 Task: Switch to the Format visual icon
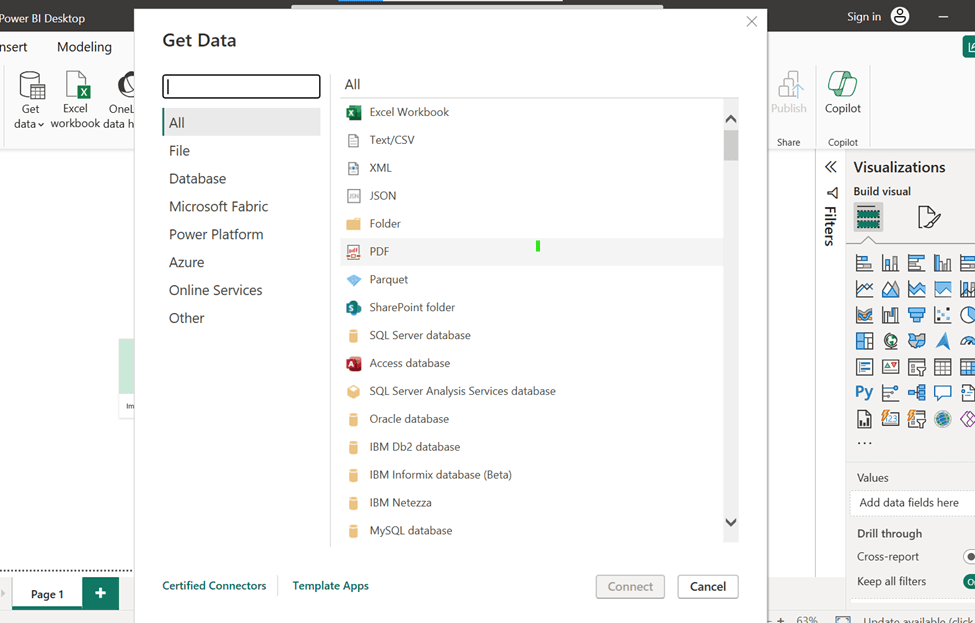[x=928, y=217]
